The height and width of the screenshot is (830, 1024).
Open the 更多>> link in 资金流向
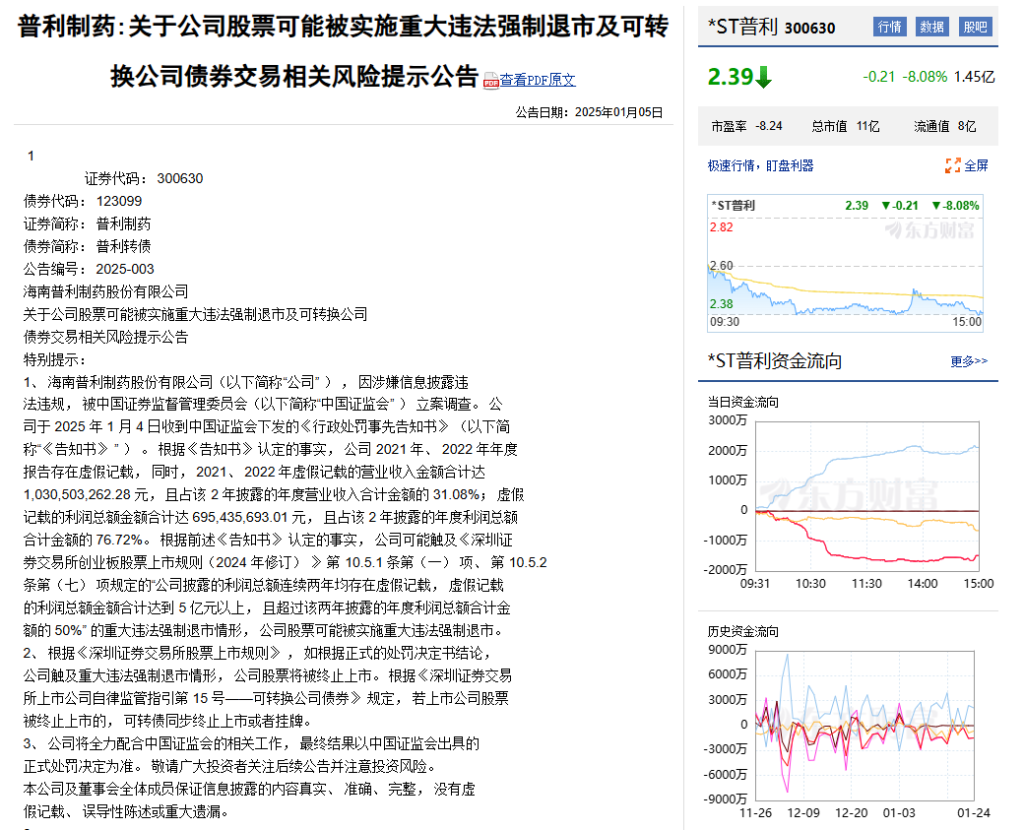tap(968, 361)
